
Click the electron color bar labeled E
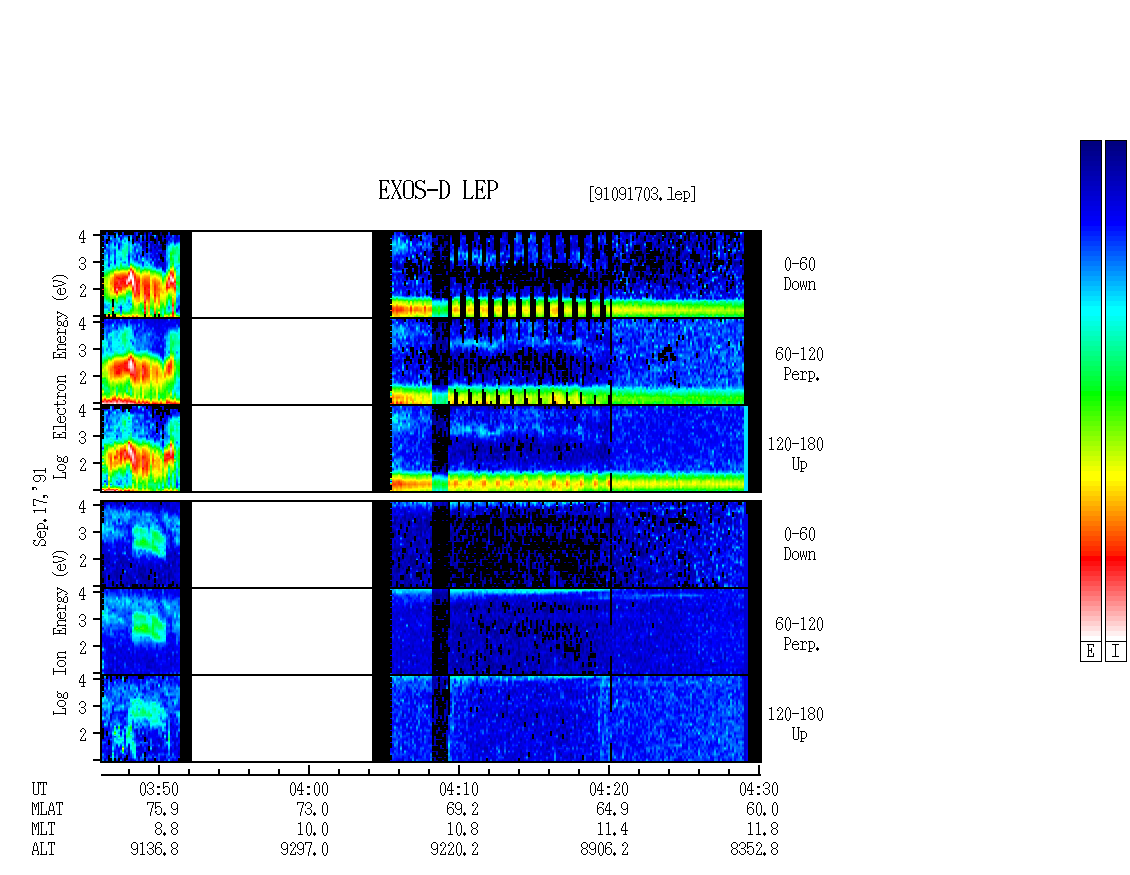pos(1090,390)
